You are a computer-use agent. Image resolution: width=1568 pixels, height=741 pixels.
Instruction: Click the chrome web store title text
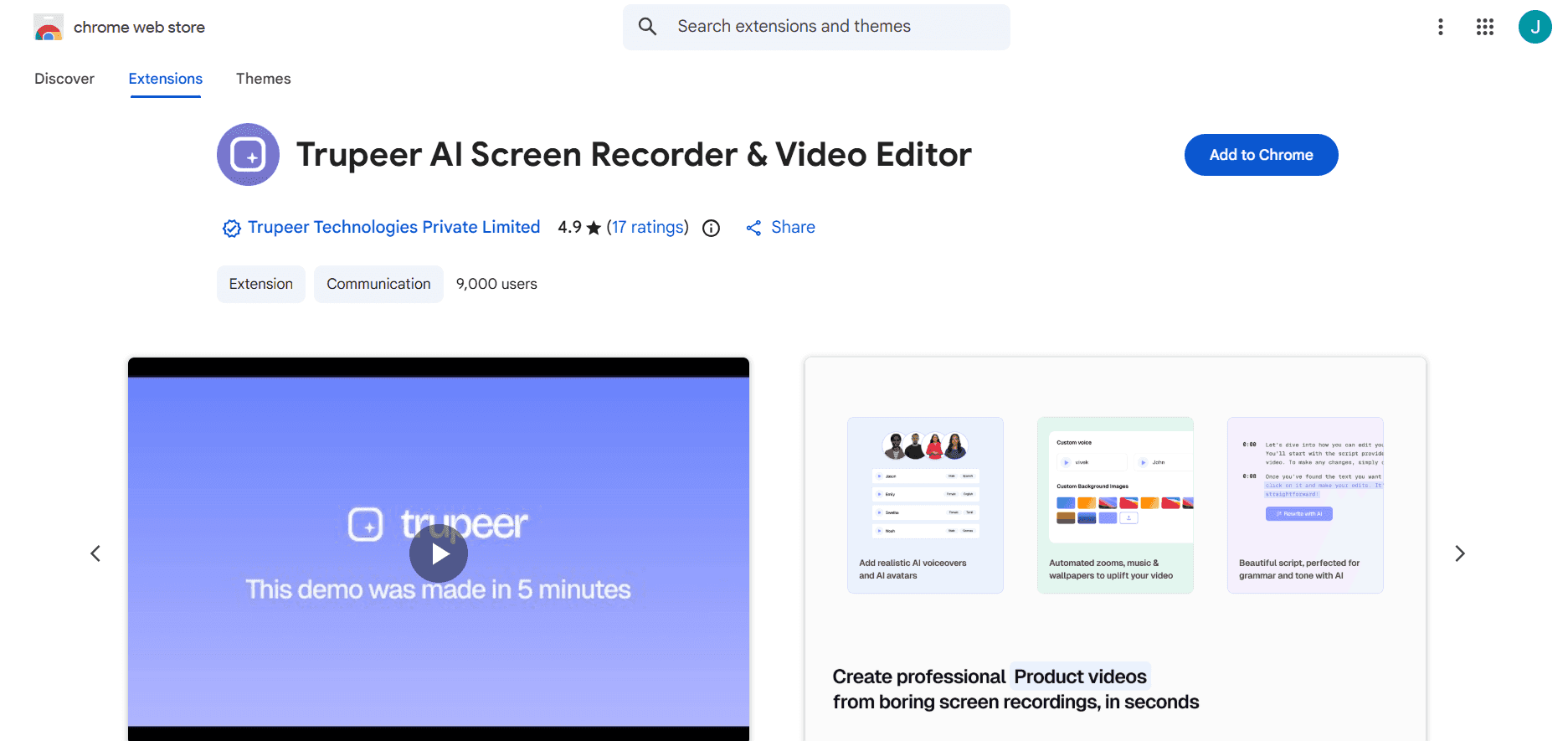pos(139,28)
